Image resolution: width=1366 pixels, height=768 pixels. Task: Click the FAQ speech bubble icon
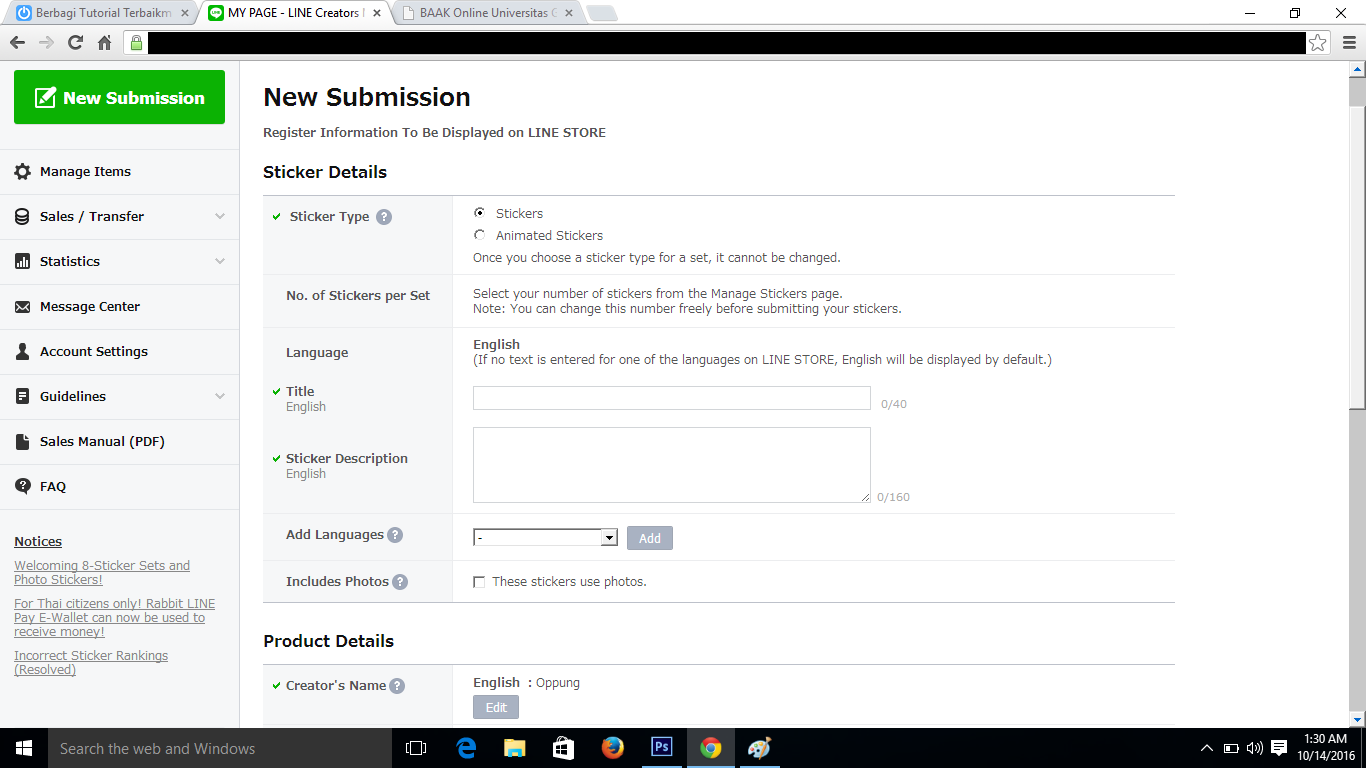pyautogui.click(x=22, y=487)
